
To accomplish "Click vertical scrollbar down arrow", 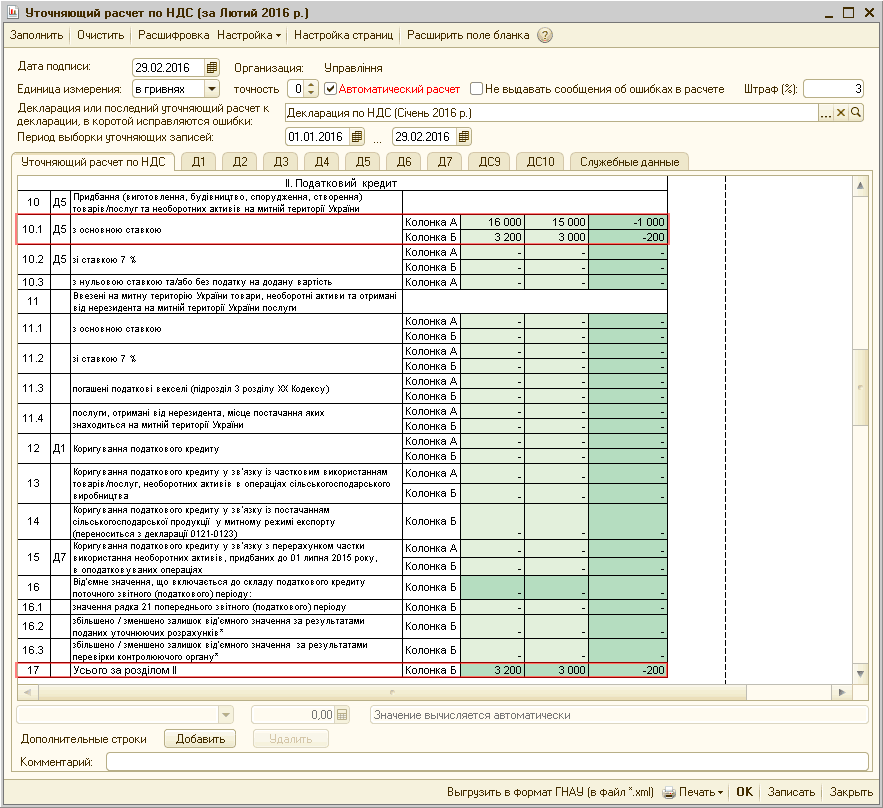I will point(860,673).
